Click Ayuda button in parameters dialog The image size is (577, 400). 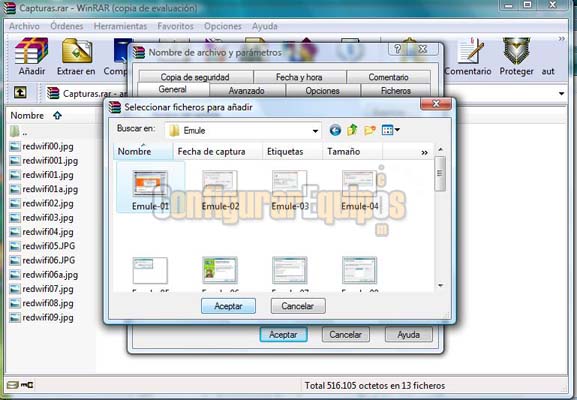click(x=408, y=334)
